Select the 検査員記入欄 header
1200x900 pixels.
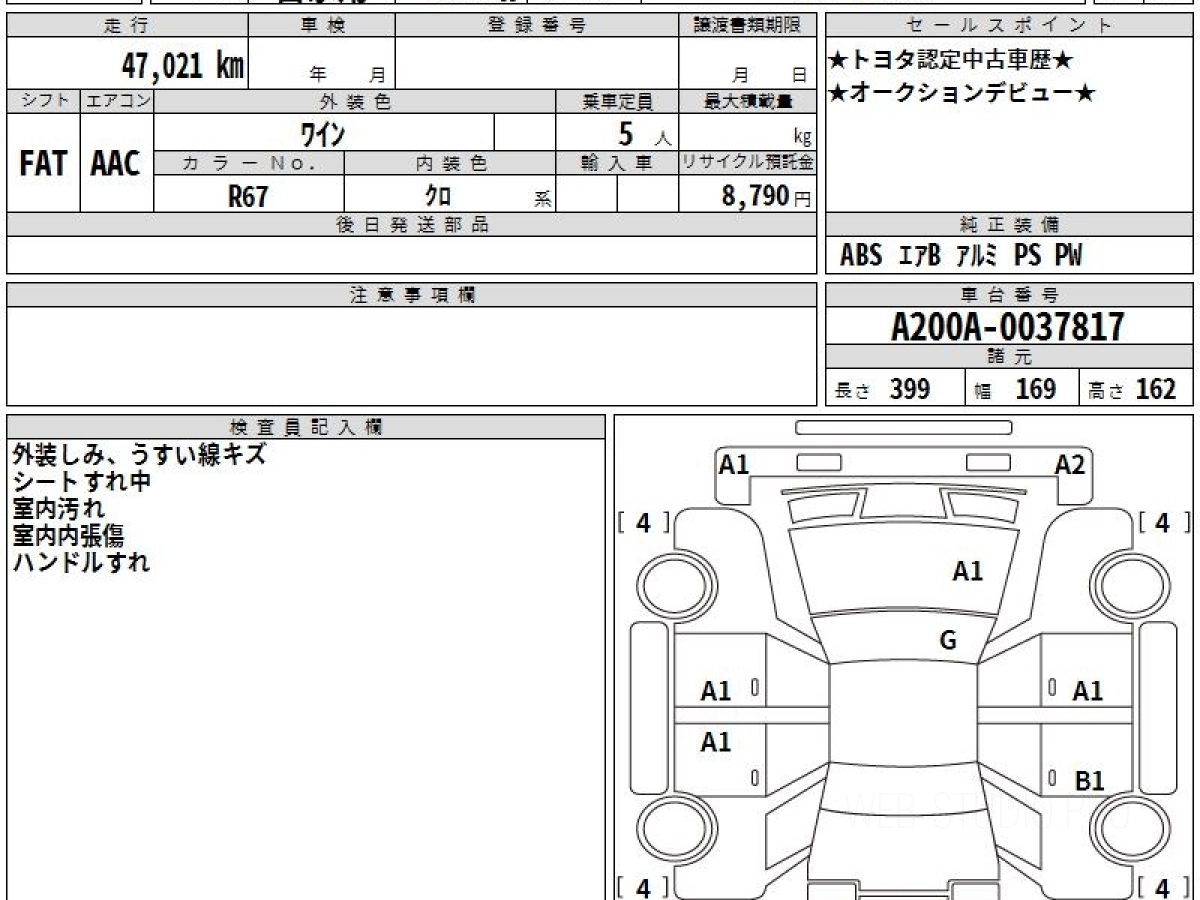click(306, 427)
